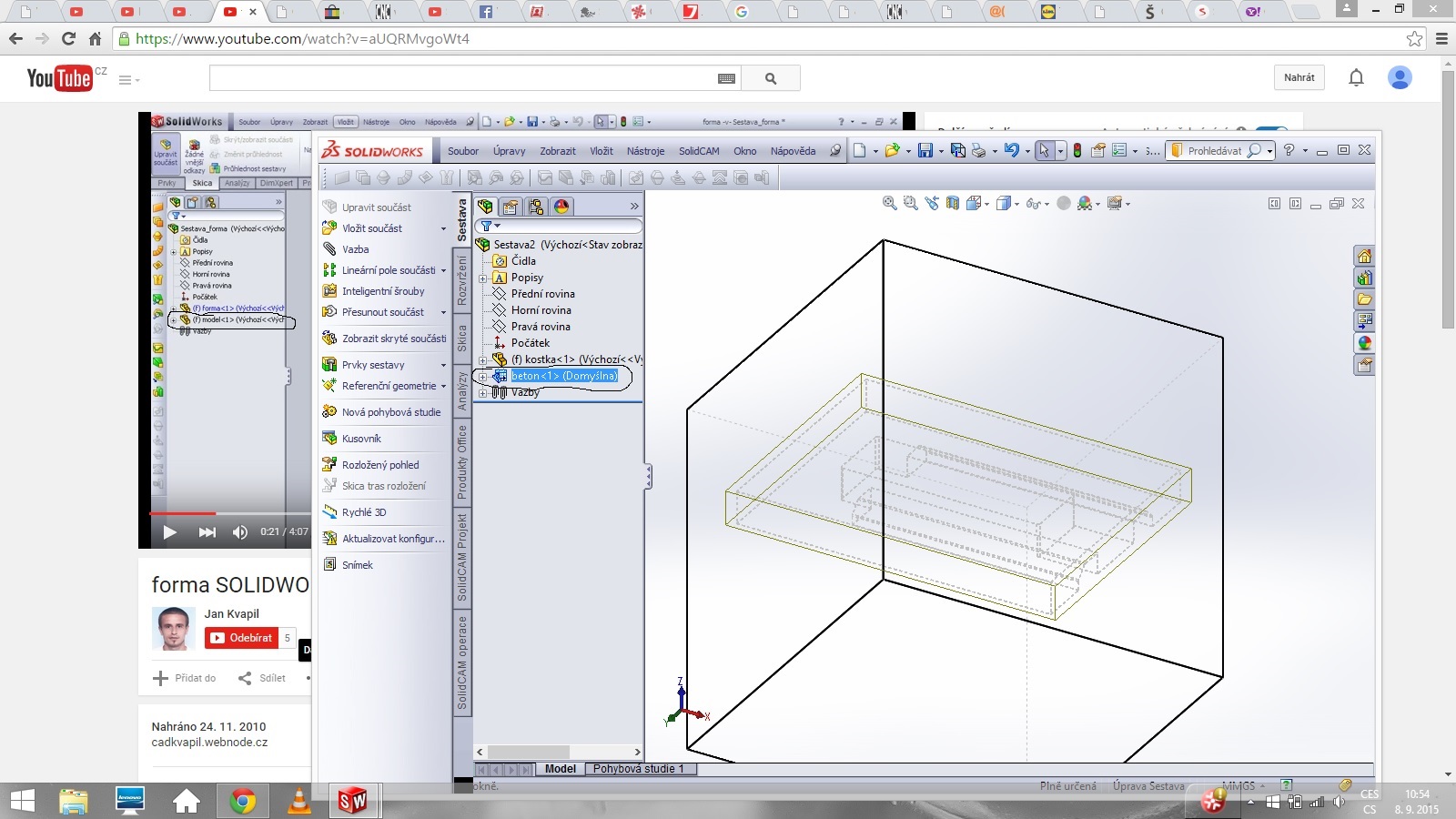
Task: Click the YouTube notifications bell
Action: 1356,78
